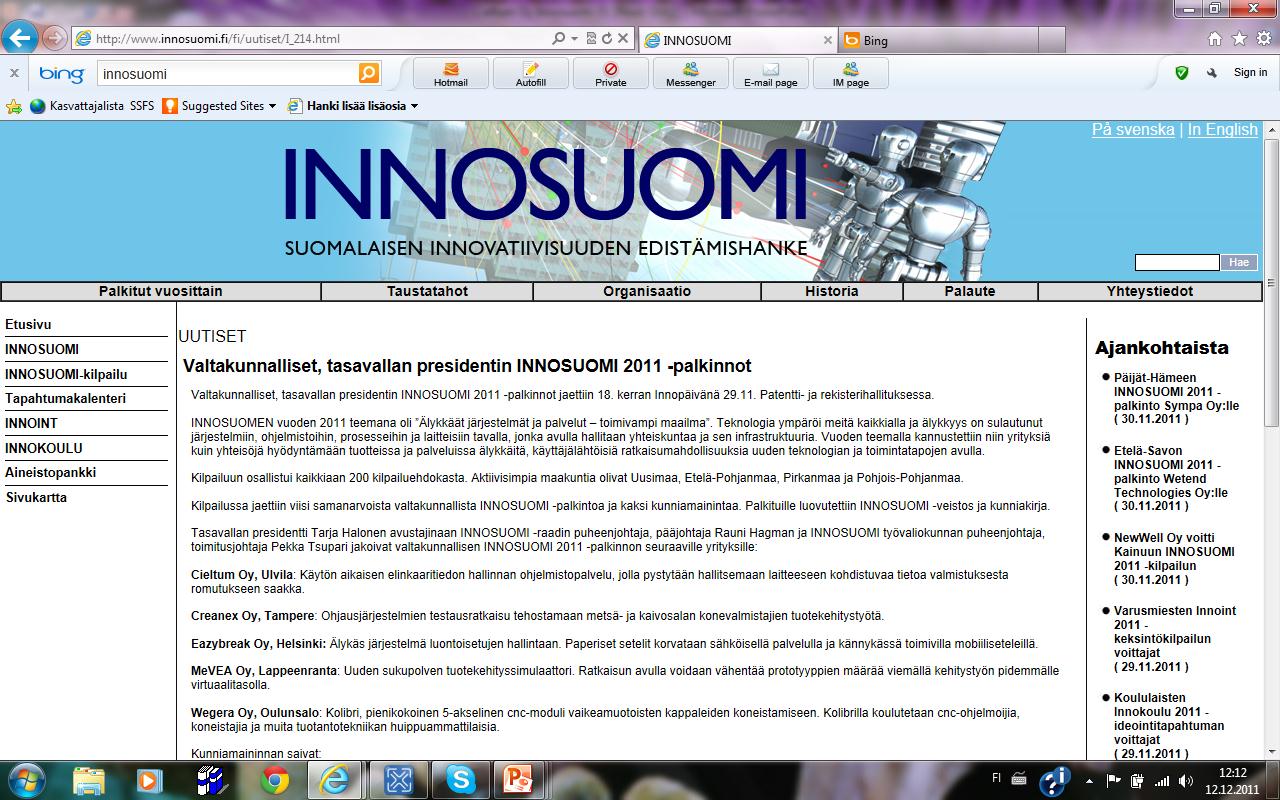Image resolution: width=1280 pixels, height=800 pixels.
Task: Close the INNOSUOMI tab
Action: [827, 40]
